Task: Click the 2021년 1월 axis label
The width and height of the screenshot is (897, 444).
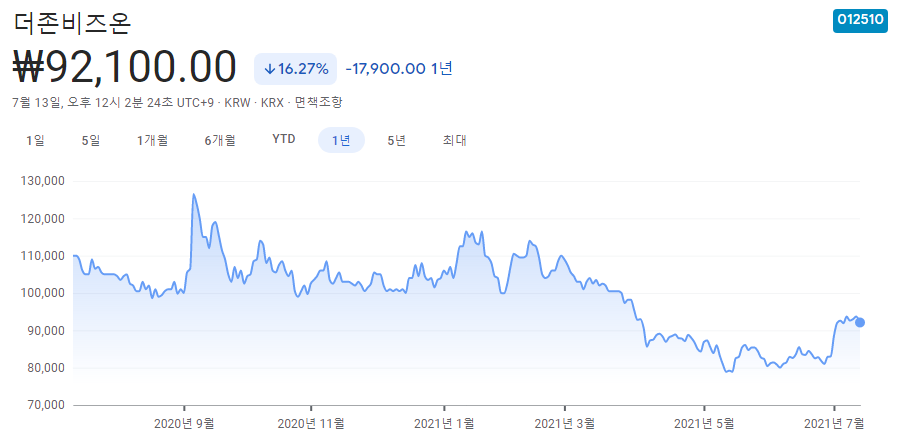Action: pos(444,423)
